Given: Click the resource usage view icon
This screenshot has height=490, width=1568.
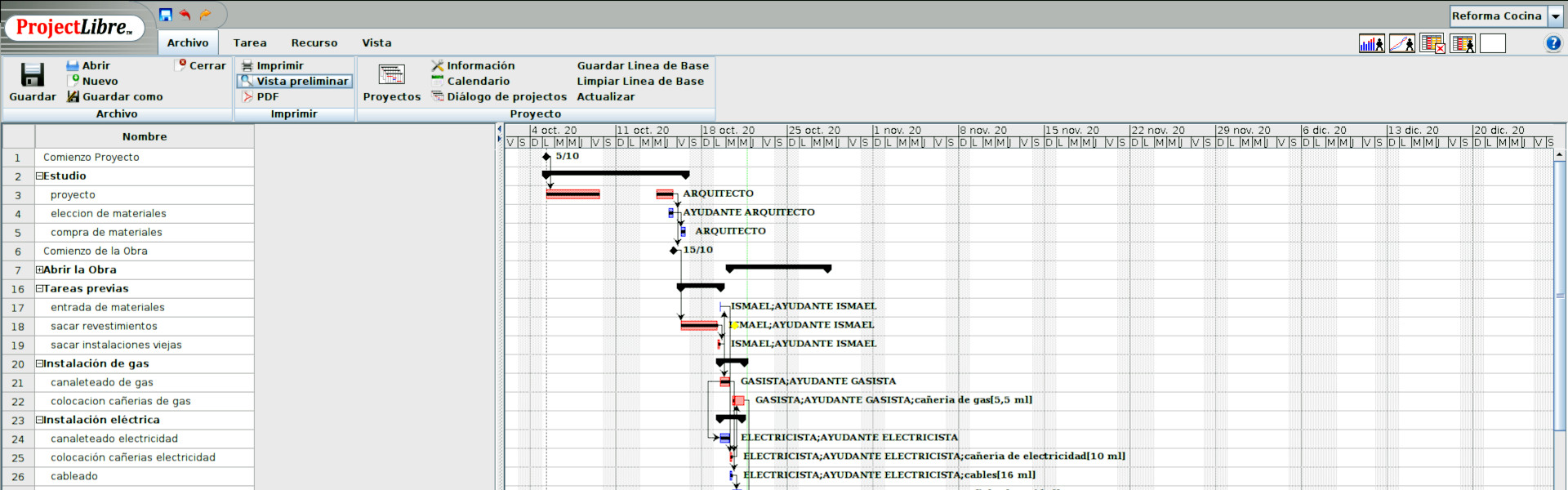Looking at the screenshot, I should point(1463,43).
